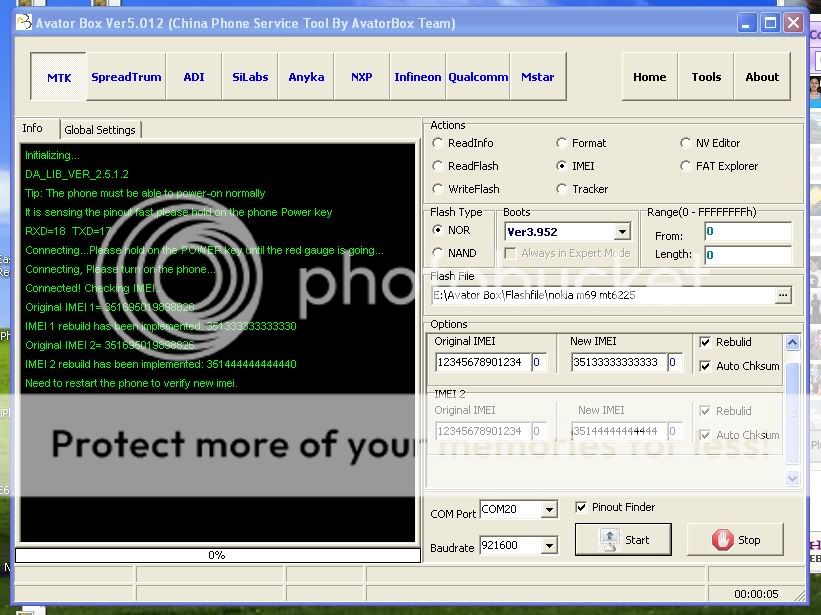The image size is (821, 615).
Task: Open the About button
Action: click(x=762, y=77)
